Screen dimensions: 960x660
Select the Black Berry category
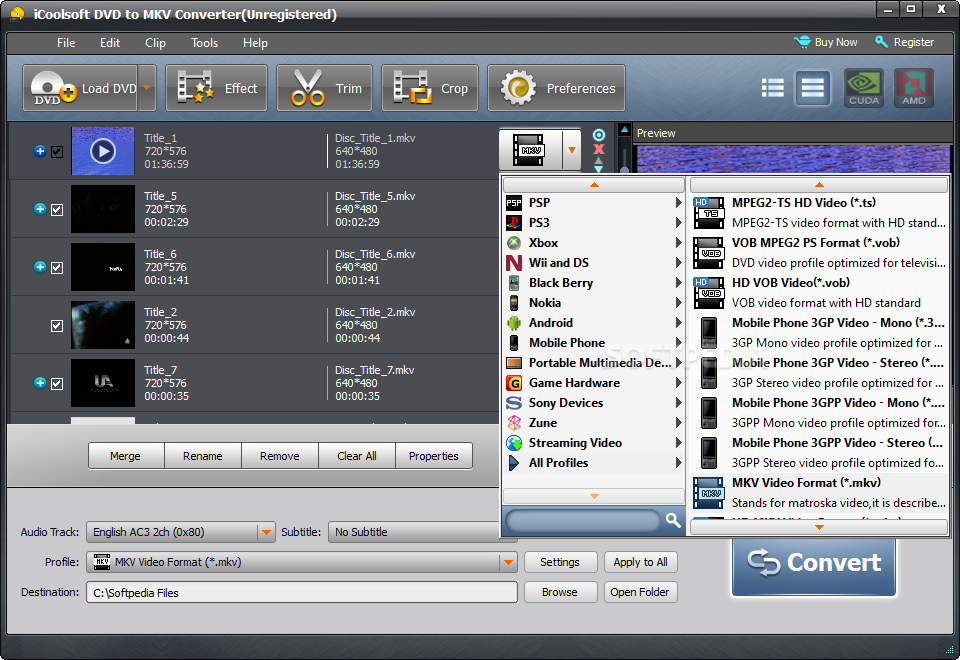pos(593,283)
